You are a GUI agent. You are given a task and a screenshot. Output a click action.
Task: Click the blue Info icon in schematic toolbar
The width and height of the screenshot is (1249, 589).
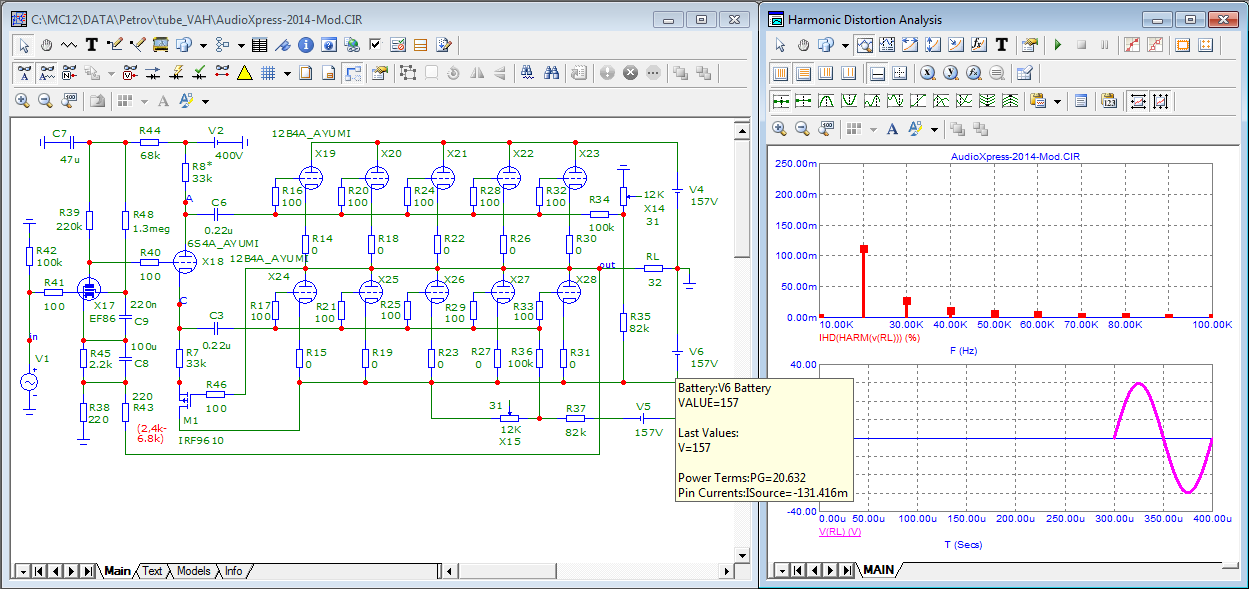306,45
